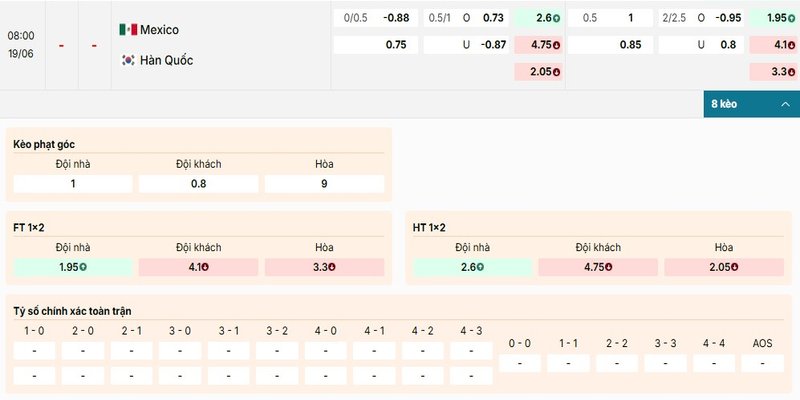
Task: Click the down arrow on top-row 4.75 odds
Action: [x=556, y=45]
